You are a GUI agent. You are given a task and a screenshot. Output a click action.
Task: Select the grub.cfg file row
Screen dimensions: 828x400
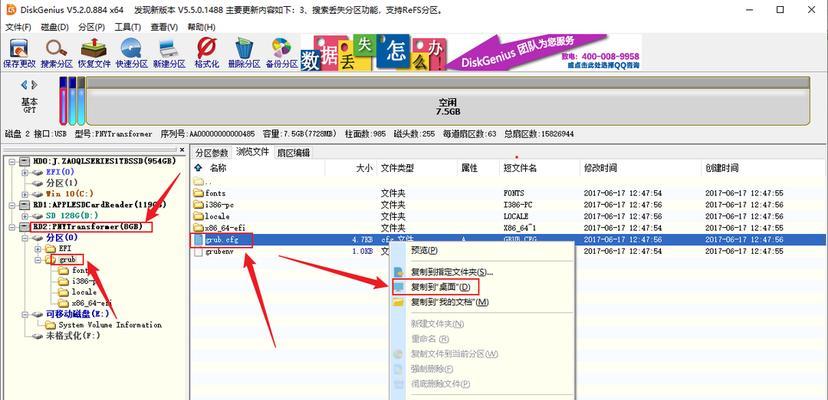509,240
